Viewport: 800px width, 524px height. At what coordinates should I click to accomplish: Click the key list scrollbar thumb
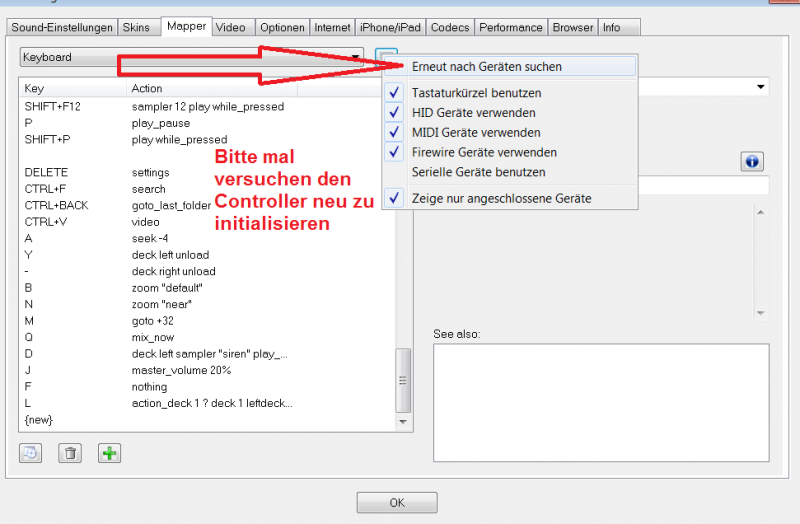coord(403,380)
